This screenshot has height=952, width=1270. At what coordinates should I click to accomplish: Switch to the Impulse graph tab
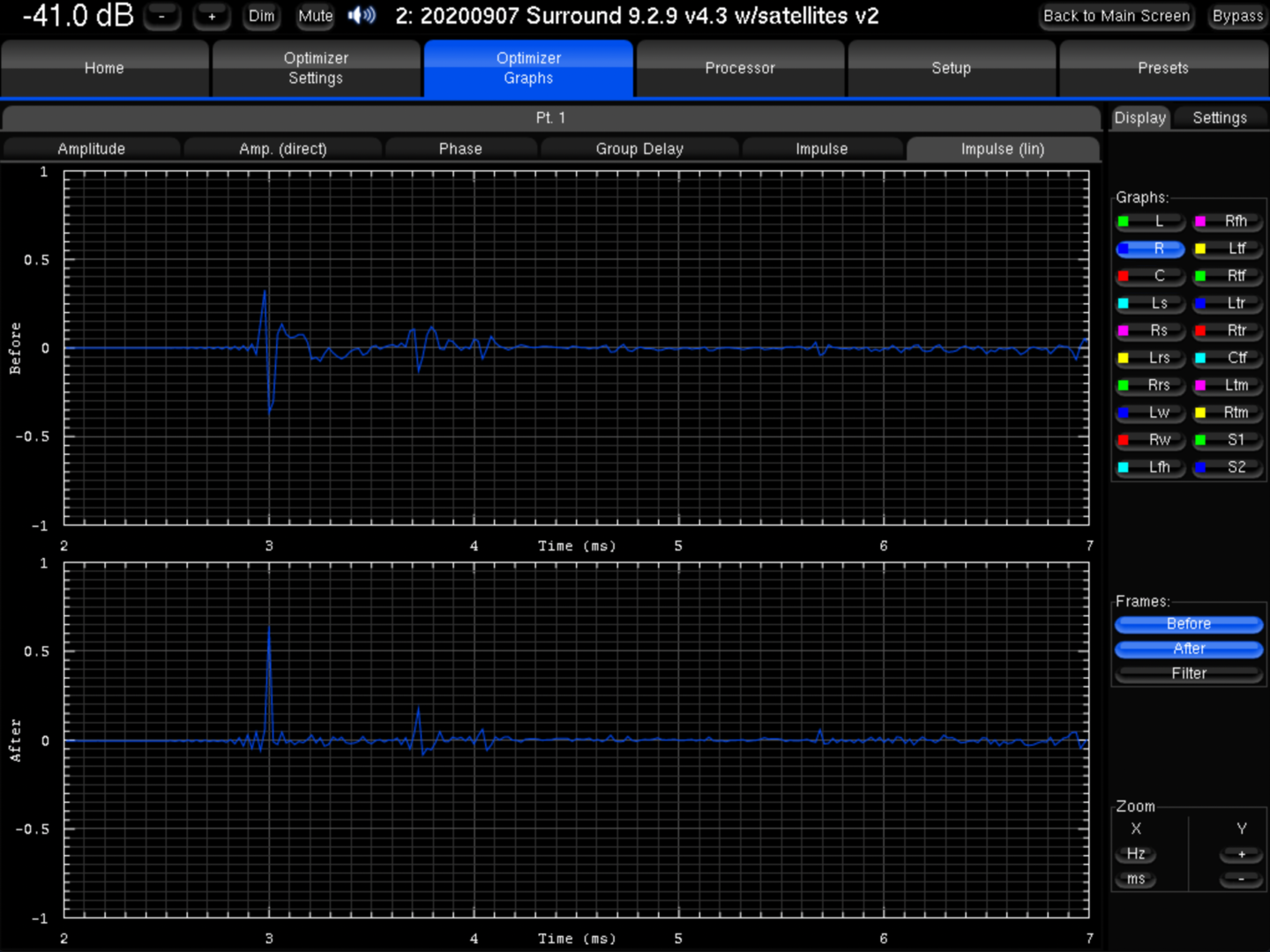(x=822, y=149)
